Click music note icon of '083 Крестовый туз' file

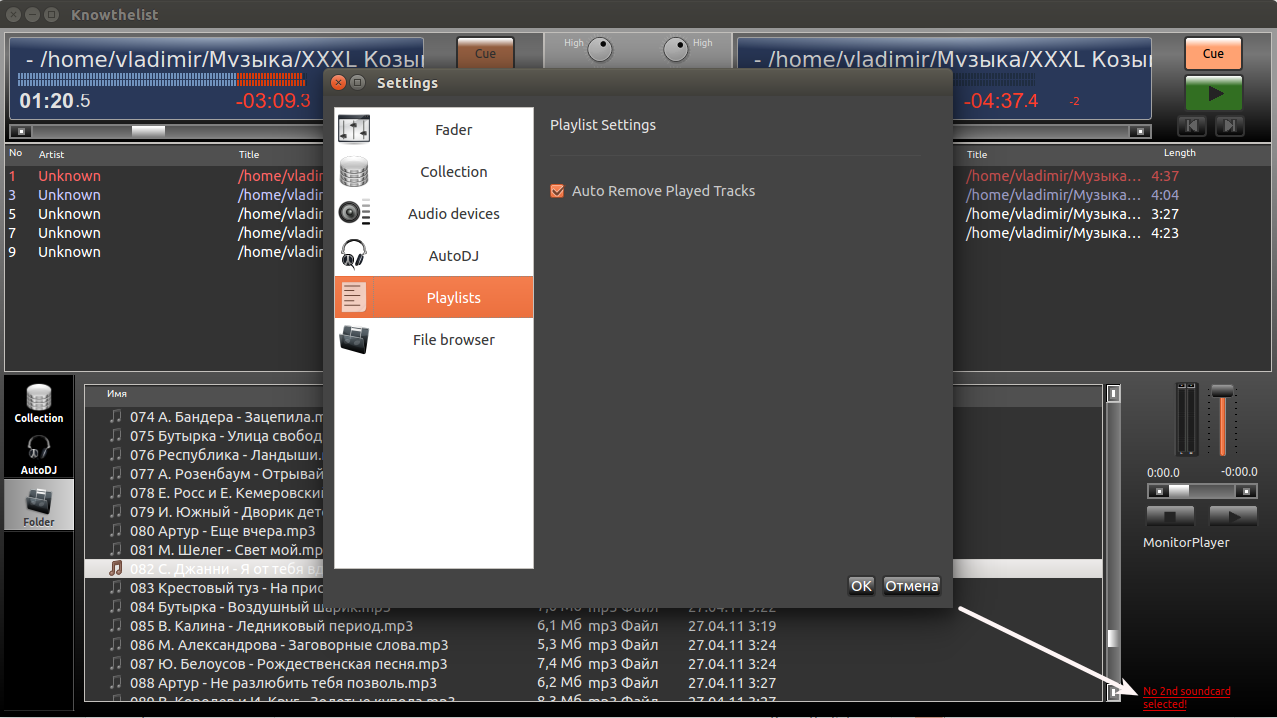pos(116,588)
